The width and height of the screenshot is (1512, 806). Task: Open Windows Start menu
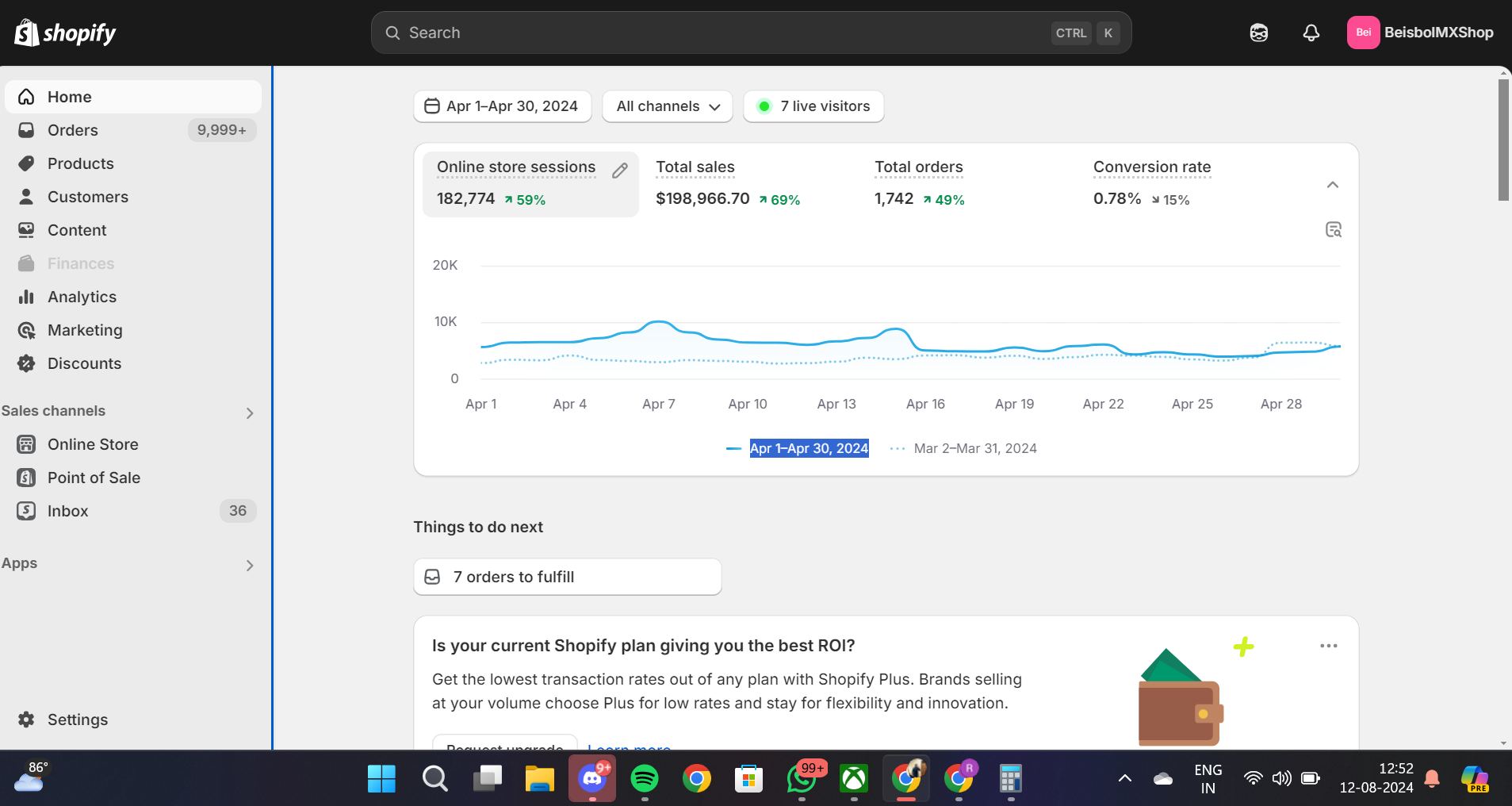381,779
